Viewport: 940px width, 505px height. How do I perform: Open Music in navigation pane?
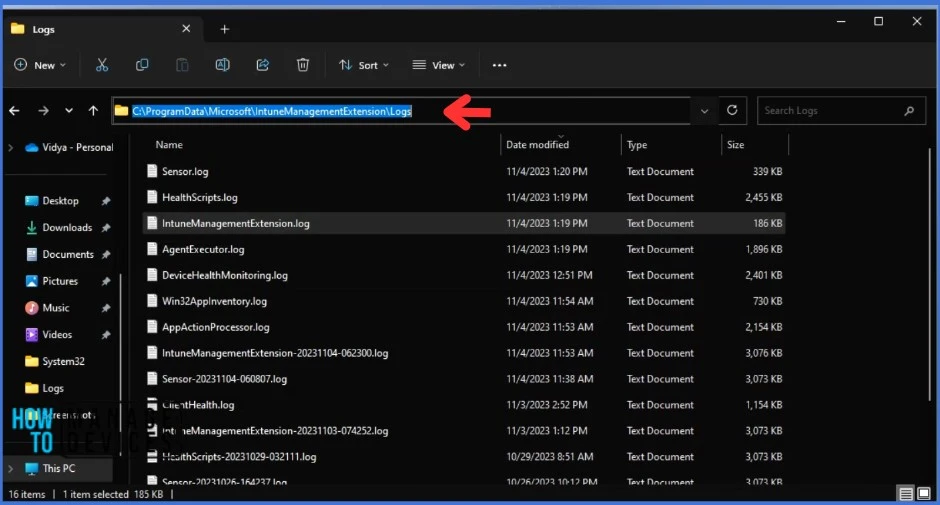(55, 308)
